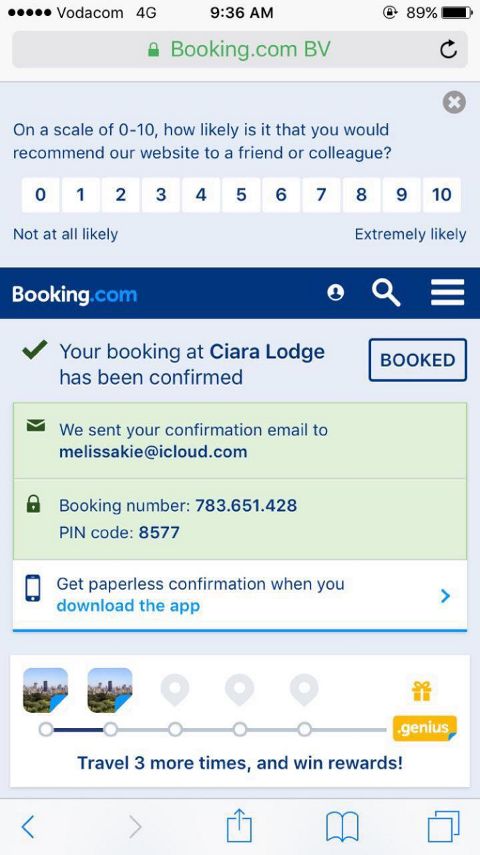Open the search magnifier icon
Image resolution: width=480 pixels, height=855 pixels.
pyautogui.click(x=386, y=293)
